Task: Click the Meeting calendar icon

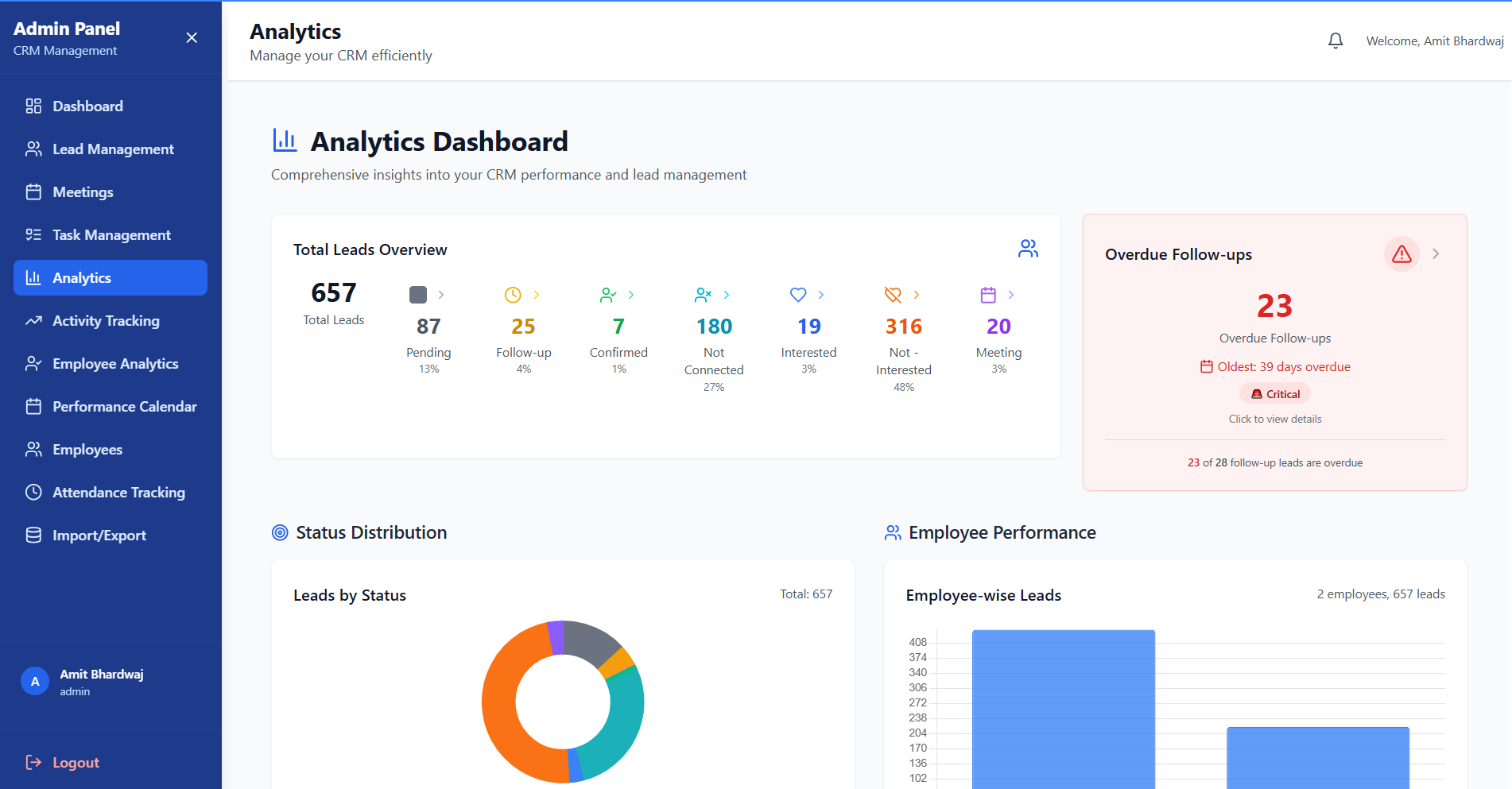Action: tap(988, 295)
